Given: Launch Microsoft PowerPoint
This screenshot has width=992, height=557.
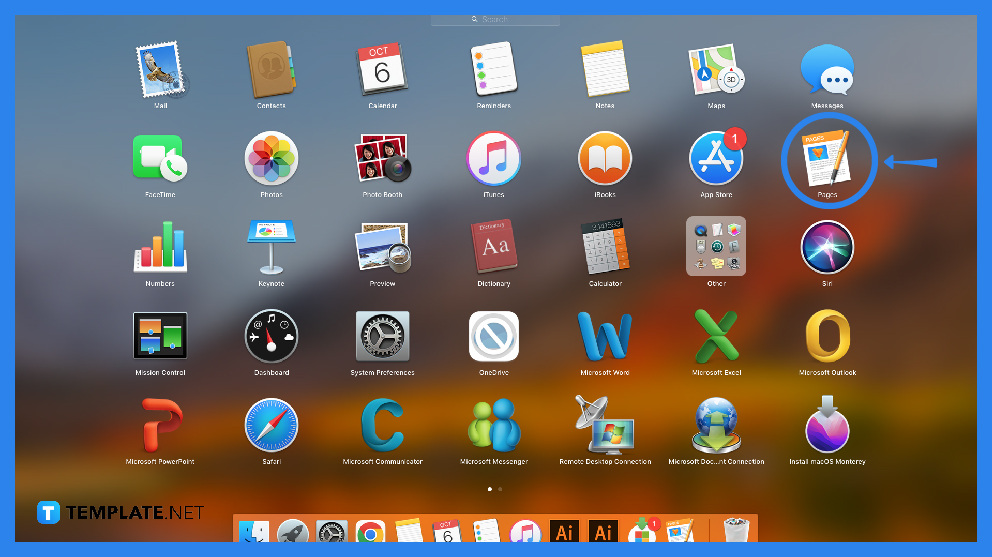Looking at the screenshot, I should [160, 425].
